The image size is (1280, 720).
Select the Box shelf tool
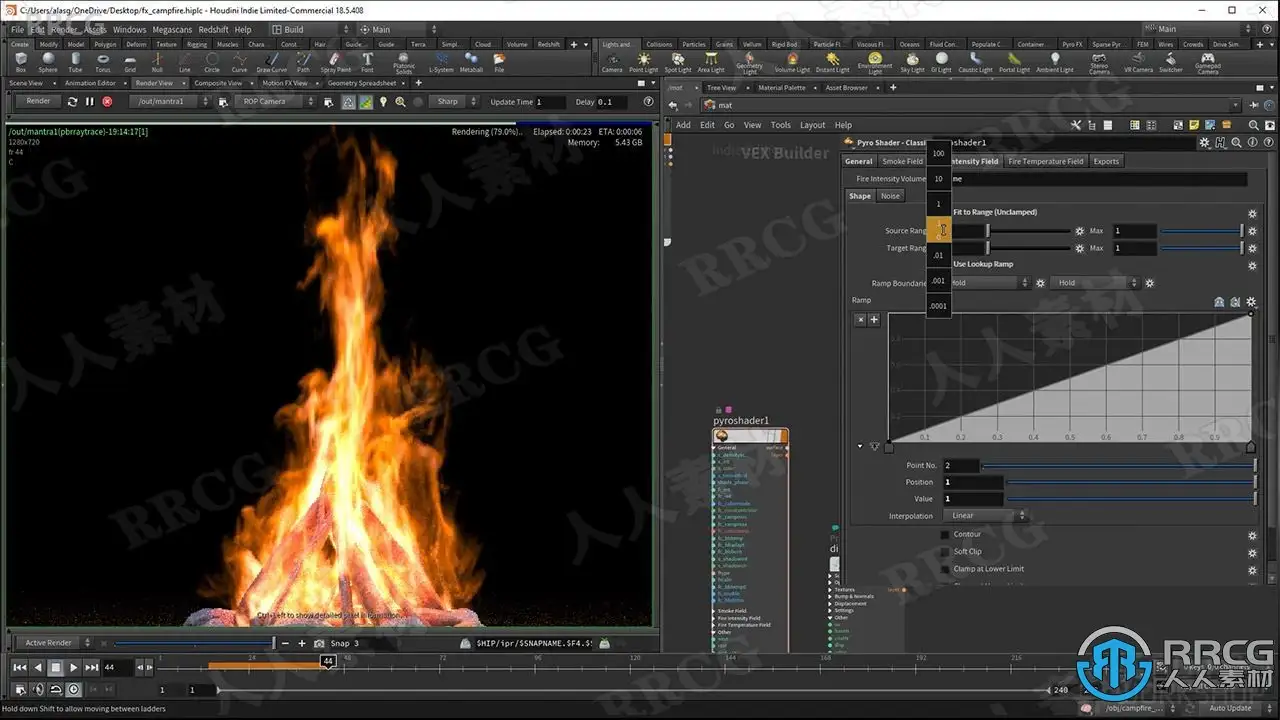pyautogui.click(x=20, y=63)
